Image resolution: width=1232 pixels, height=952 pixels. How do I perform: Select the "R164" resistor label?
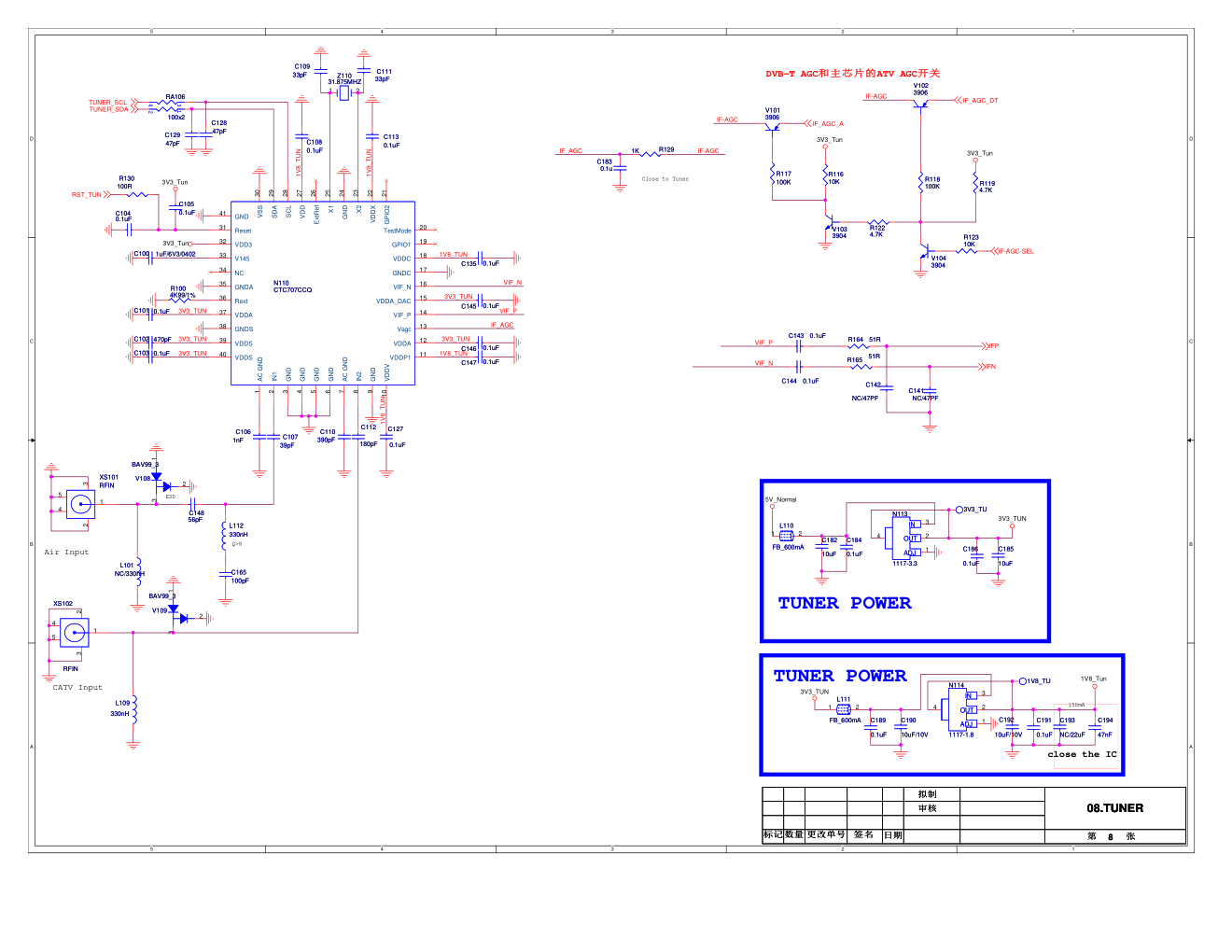856,340
